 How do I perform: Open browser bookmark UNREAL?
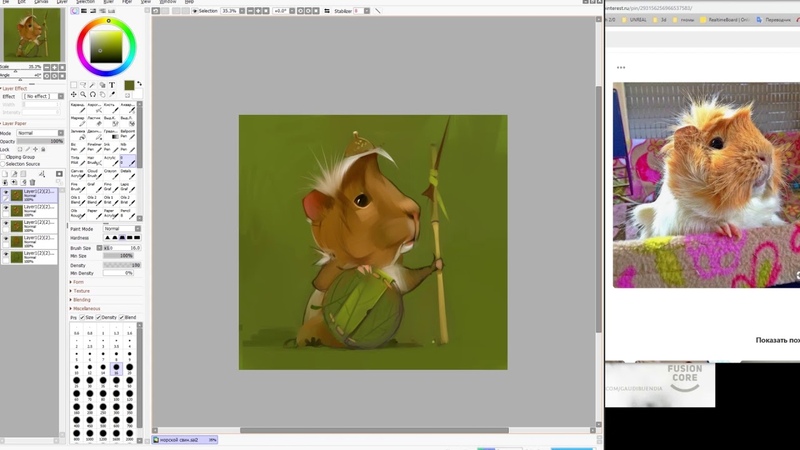(x=634, y=20)
